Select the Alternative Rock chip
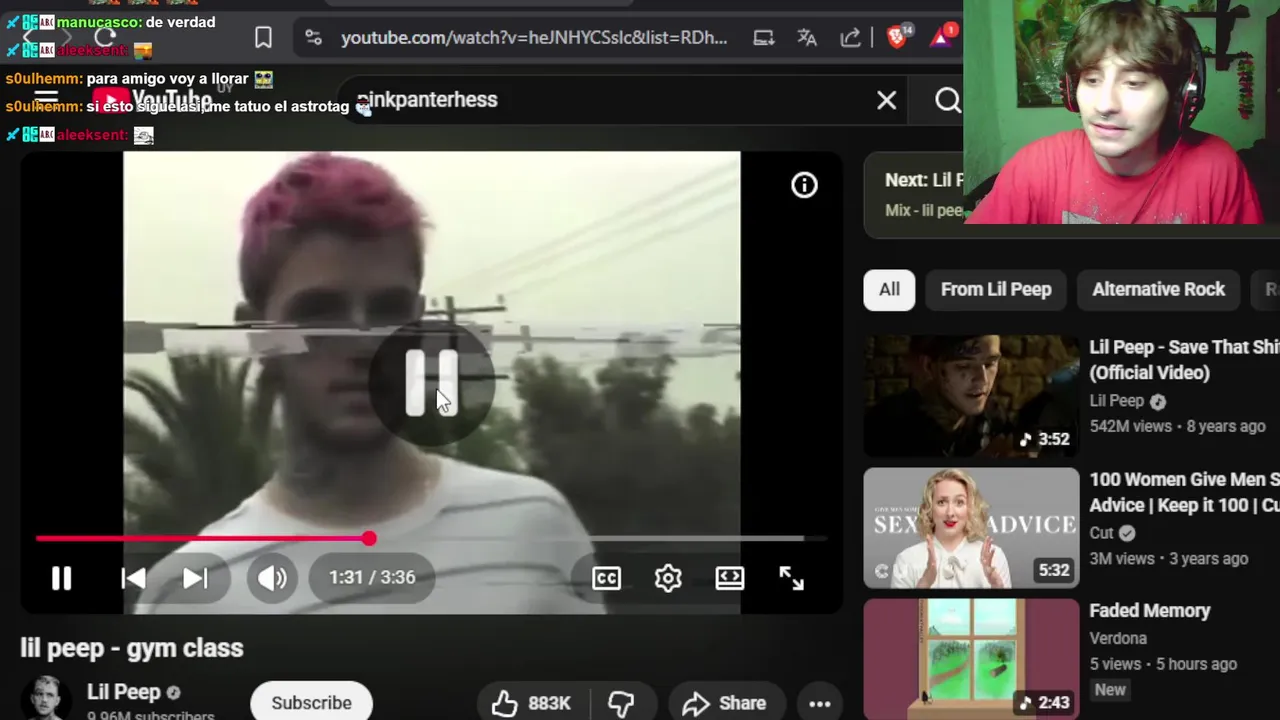 tap(1158, 290)
